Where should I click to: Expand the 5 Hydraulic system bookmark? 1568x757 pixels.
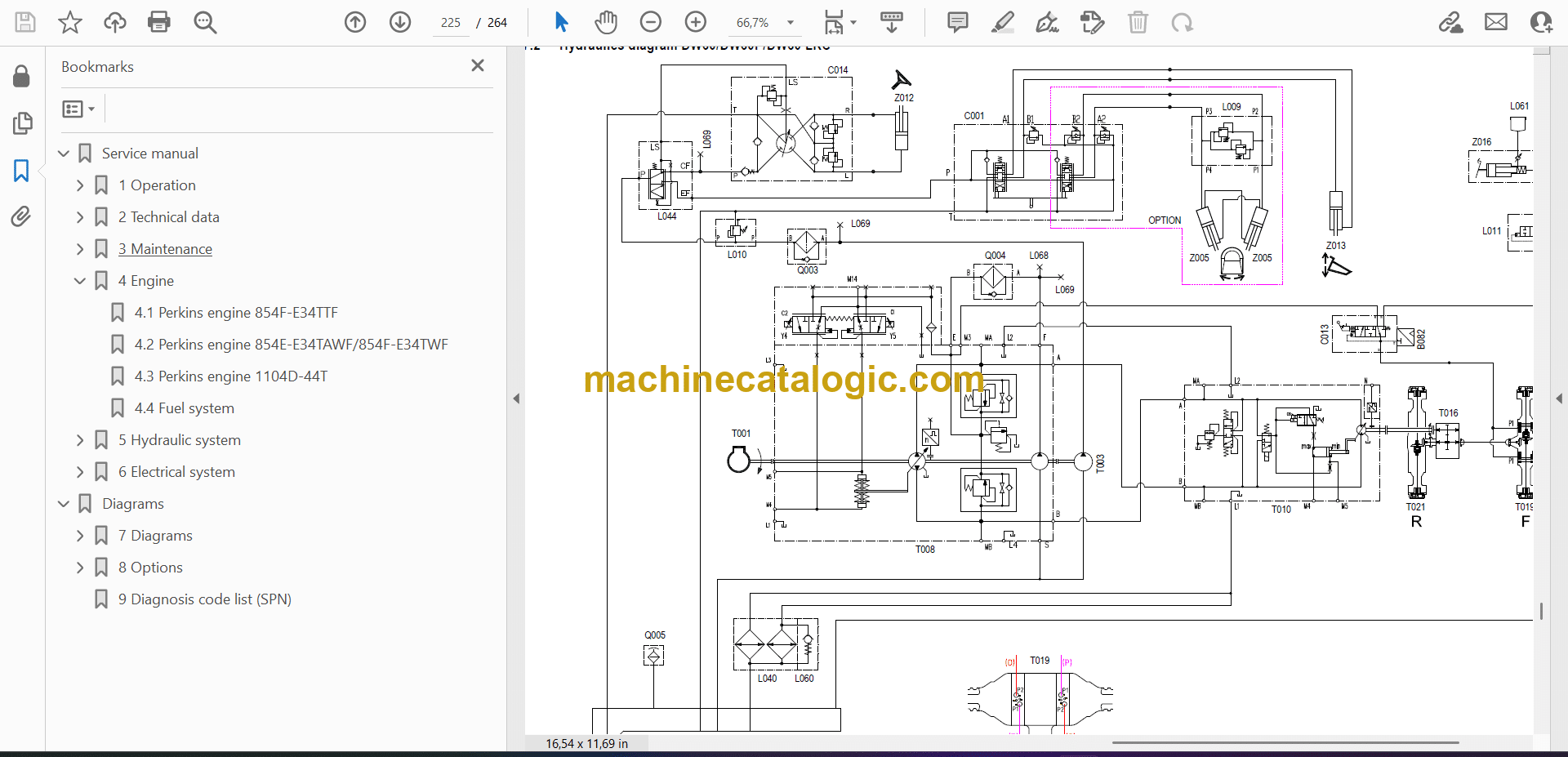80,440
